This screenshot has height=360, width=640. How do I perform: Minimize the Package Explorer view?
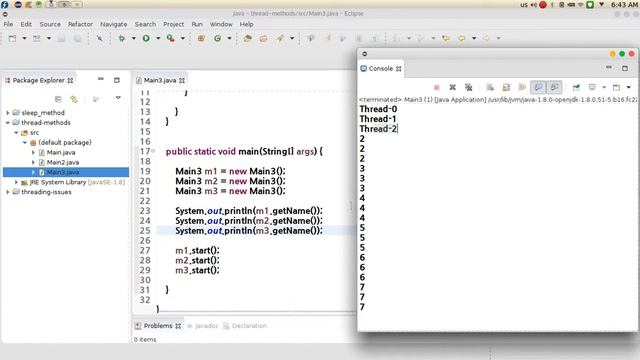pyautogui.click(x=101, y=79)
